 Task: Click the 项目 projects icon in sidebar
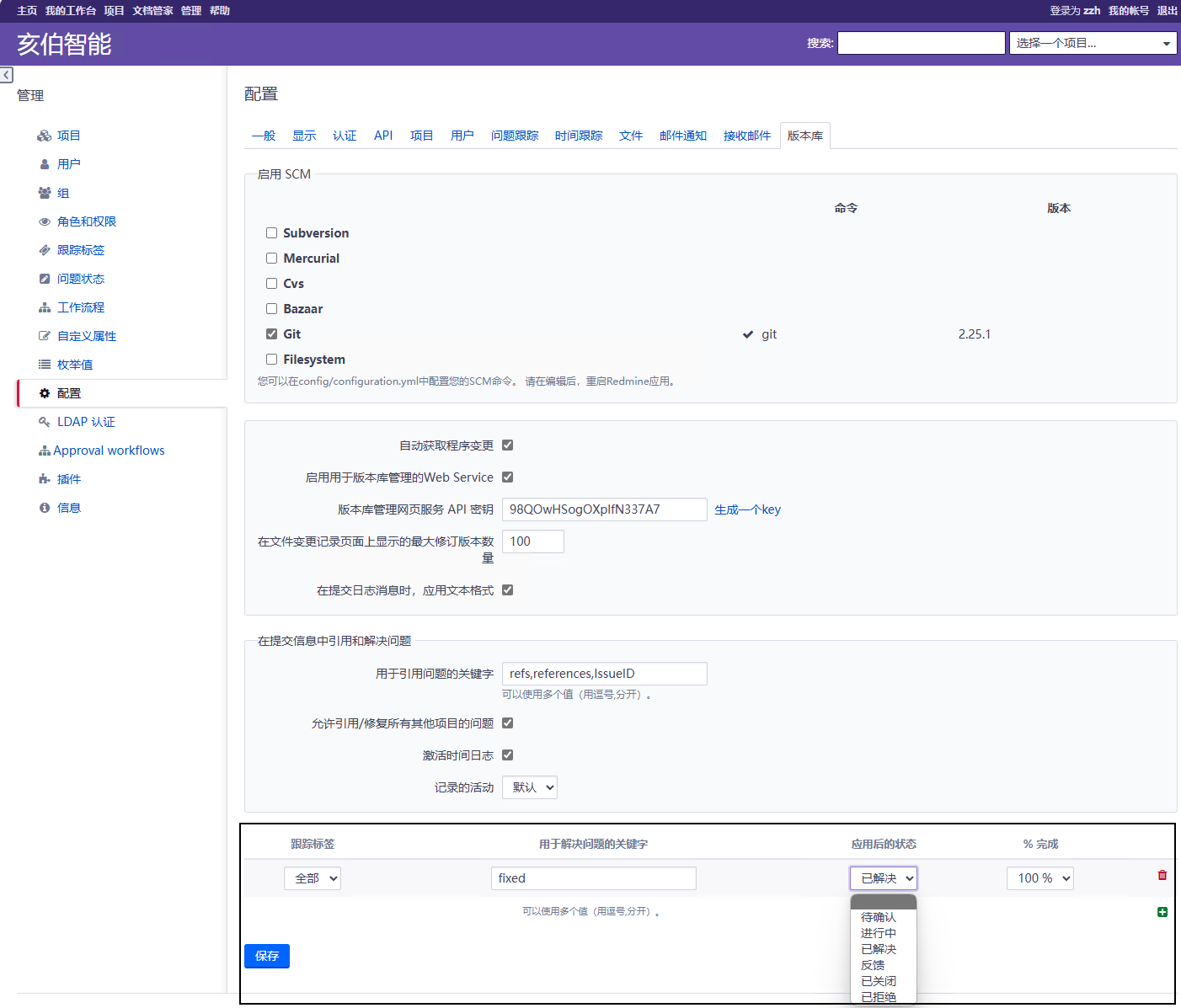tap(45, 136)
